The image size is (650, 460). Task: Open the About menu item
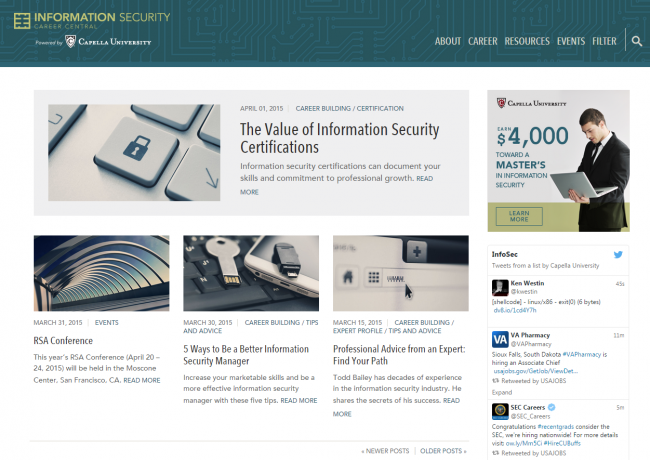(448, 41)
